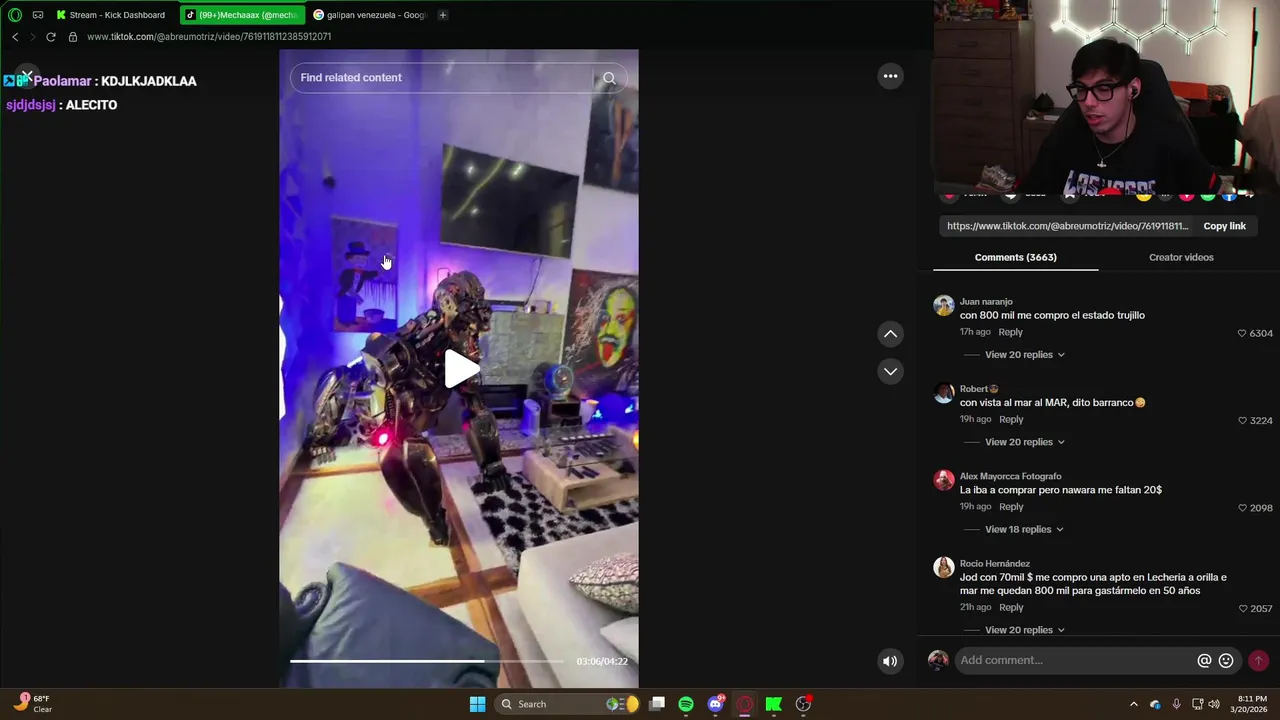The width and height of the screenshot is (1280, 720).
Task: Click the magnifier in Find related content
Action: click(609, 78)
